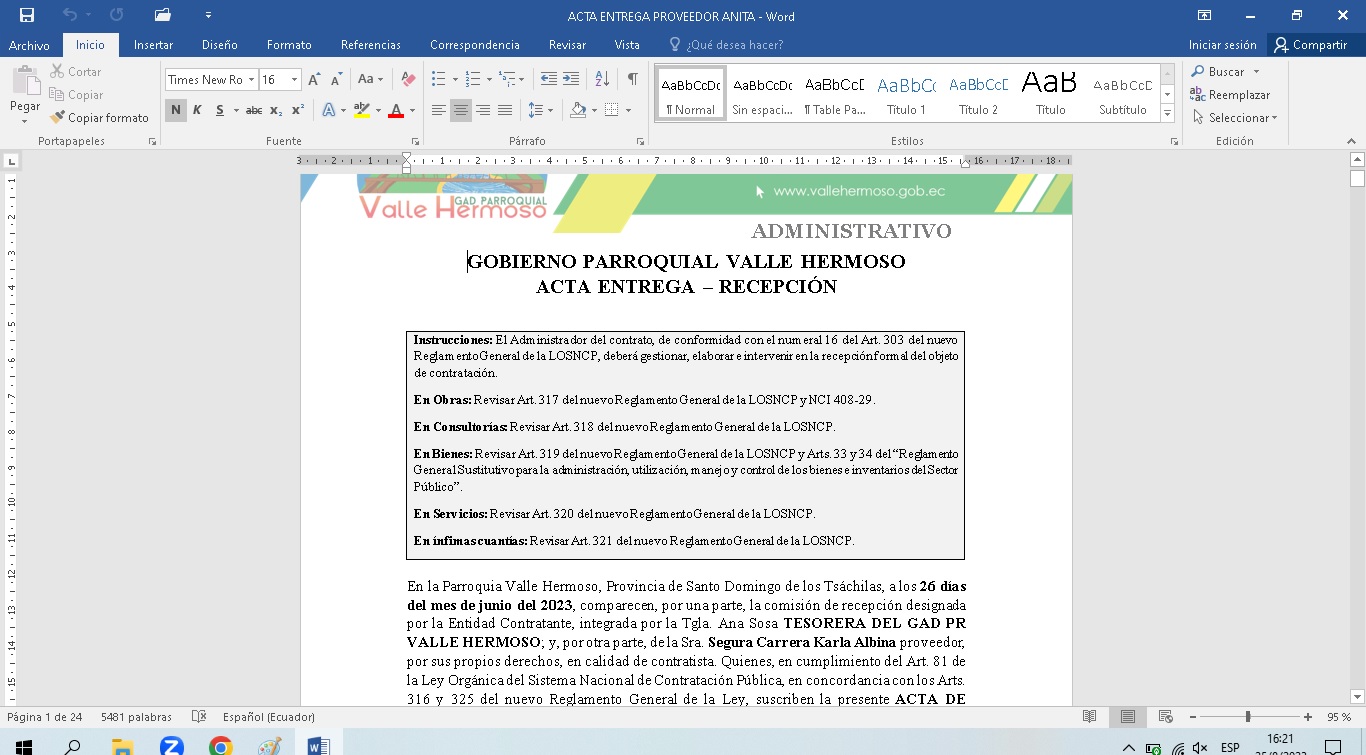Toggle show paragraph marks
This screenshot has width=1366, height=755.
pos(632,79)
